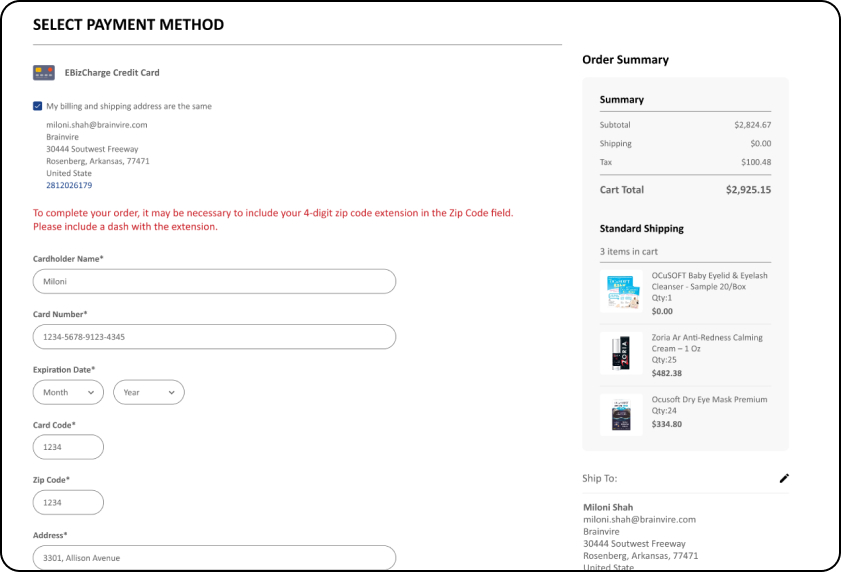Click the Address input field

point(214,558)
